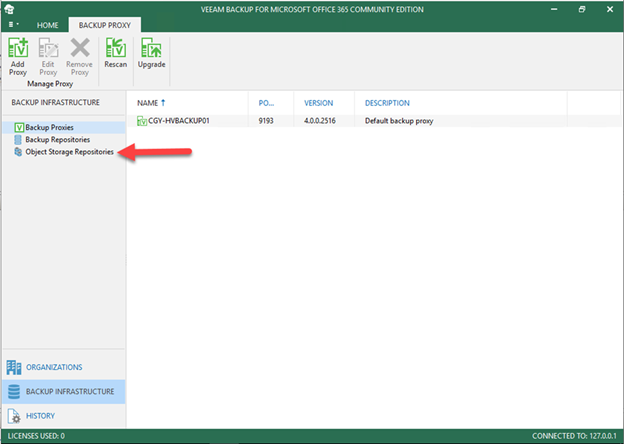Close the Veeam Backup window
The image size is (624, 444).
point(610,9)
